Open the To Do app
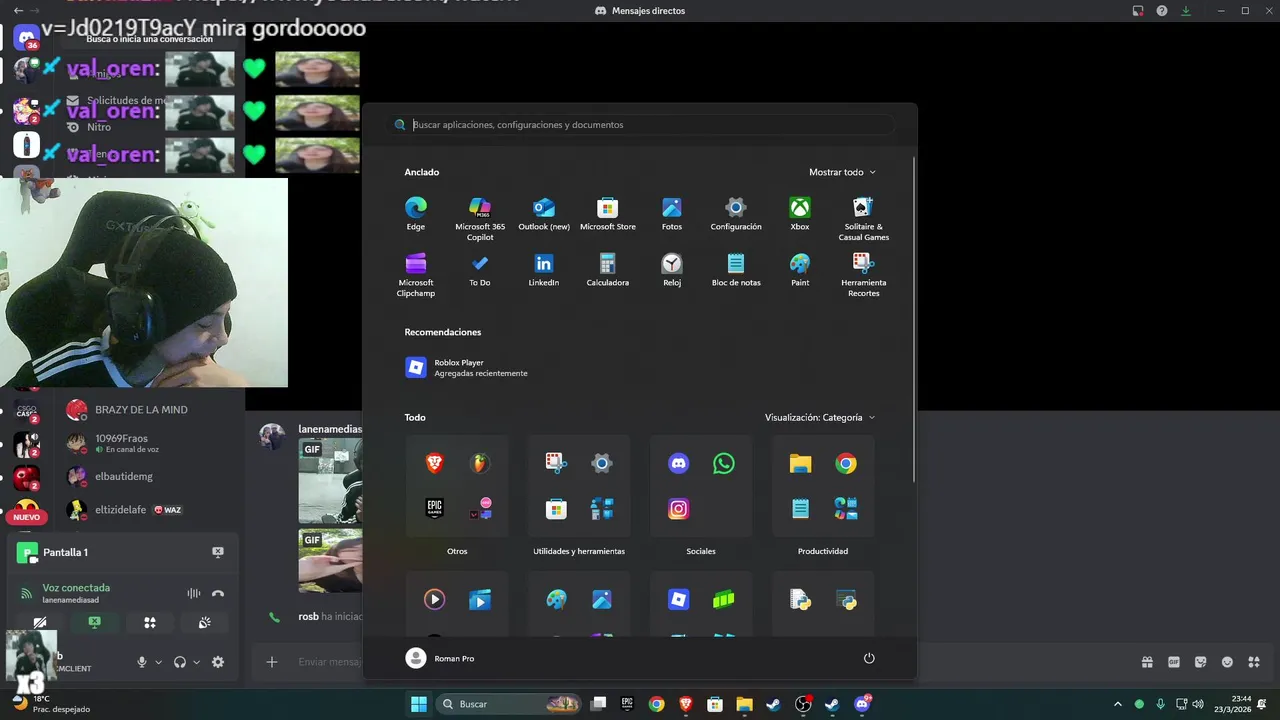 tap(480, 269)
